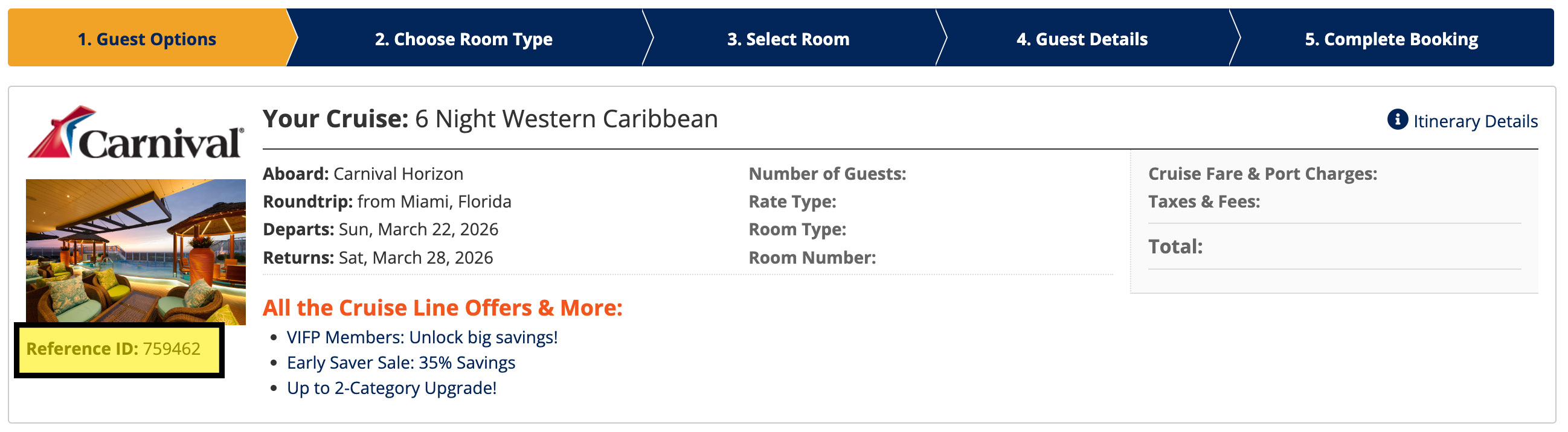
Task: Click the Itinerary Details info icon
Action: click(x=1397, y=120)
